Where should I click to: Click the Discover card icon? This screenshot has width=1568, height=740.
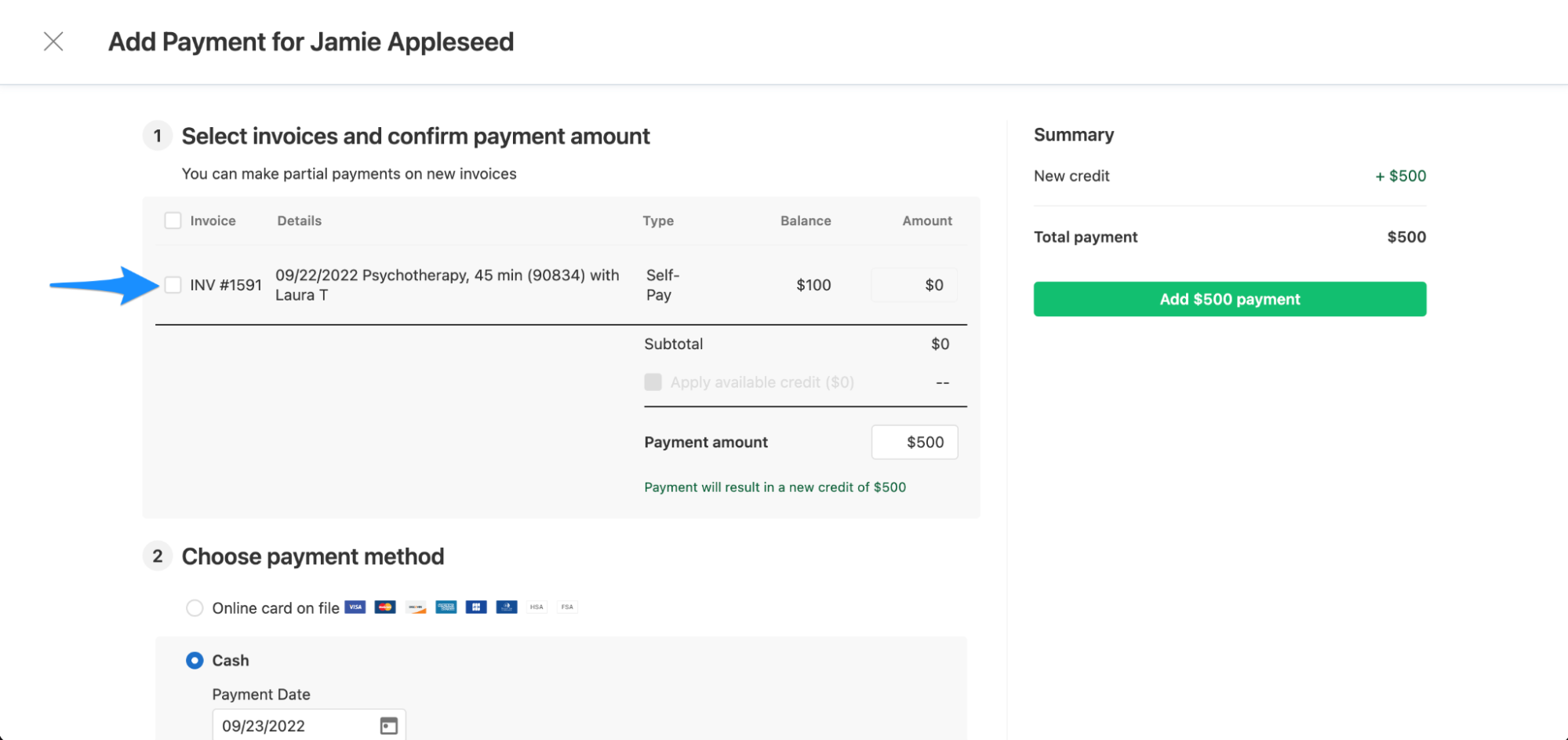pos(415,607)
